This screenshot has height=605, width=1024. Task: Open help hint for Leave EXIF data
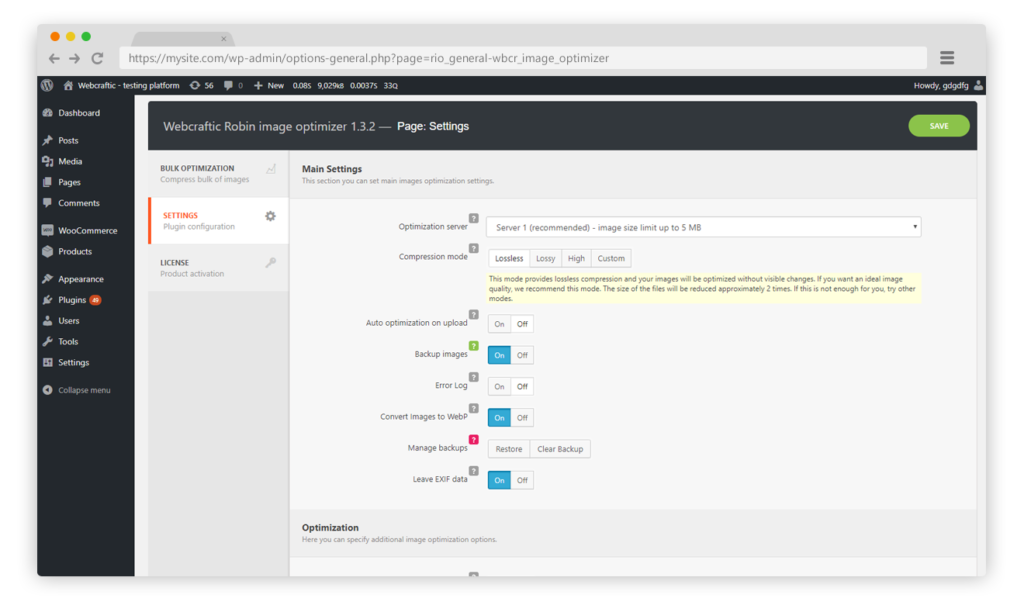pos(473,470)
